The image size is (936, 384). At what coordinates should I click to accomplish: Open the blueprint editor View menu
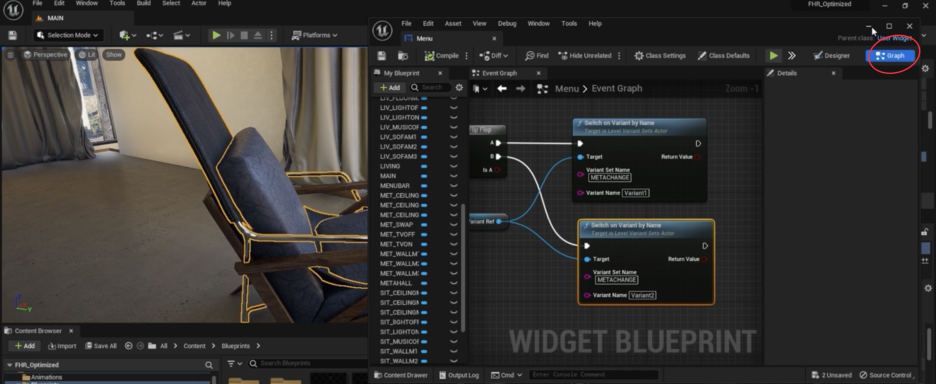point(479,23)
